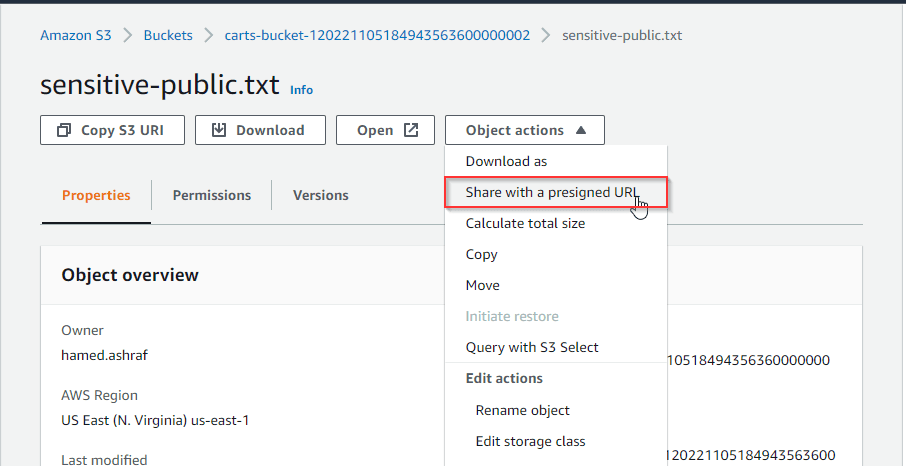Viewport: 906px width, 466px height.
Task: Select Share with a presigned URL
Action: (x=552, y=192)
